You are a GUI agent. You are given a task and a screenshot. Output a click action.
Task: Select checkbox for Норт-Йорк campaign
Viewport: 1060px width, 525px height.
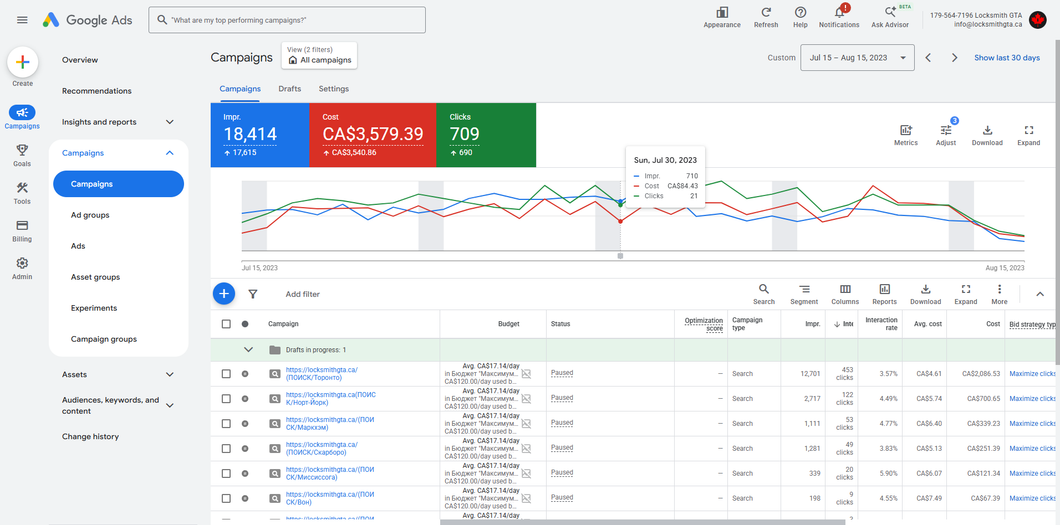tap(226, 399)
